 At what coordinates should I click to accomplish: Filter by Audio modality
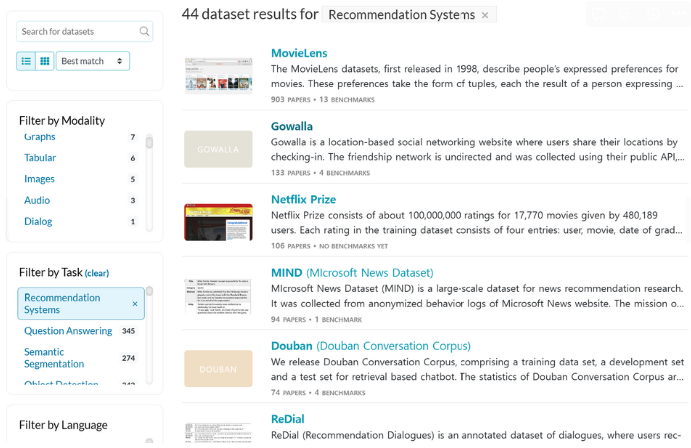[x=37, y=200]
